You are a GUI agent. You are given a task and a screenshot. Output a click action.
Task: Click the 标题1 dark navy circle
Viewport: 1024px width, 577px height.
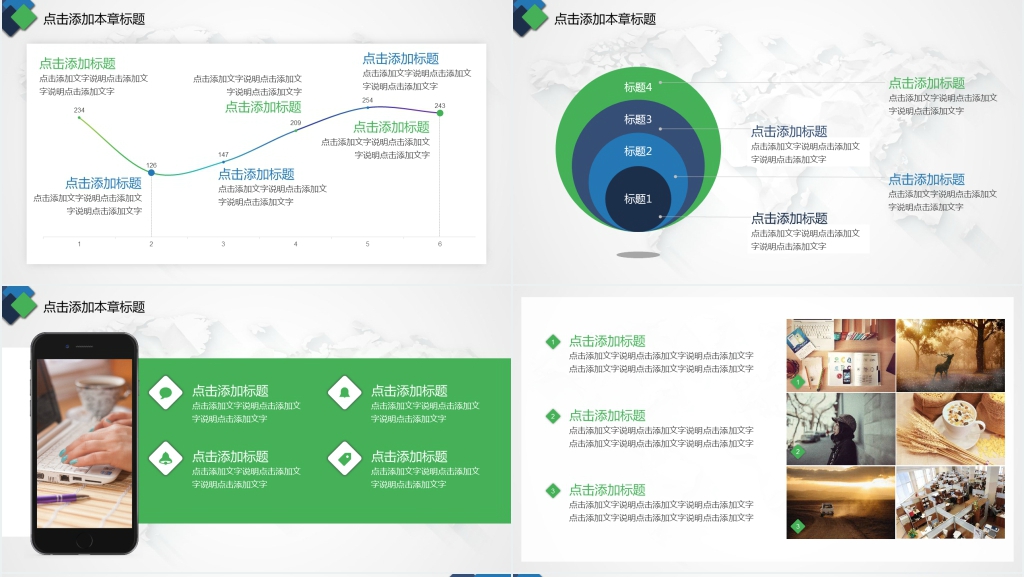click(637, 199)
